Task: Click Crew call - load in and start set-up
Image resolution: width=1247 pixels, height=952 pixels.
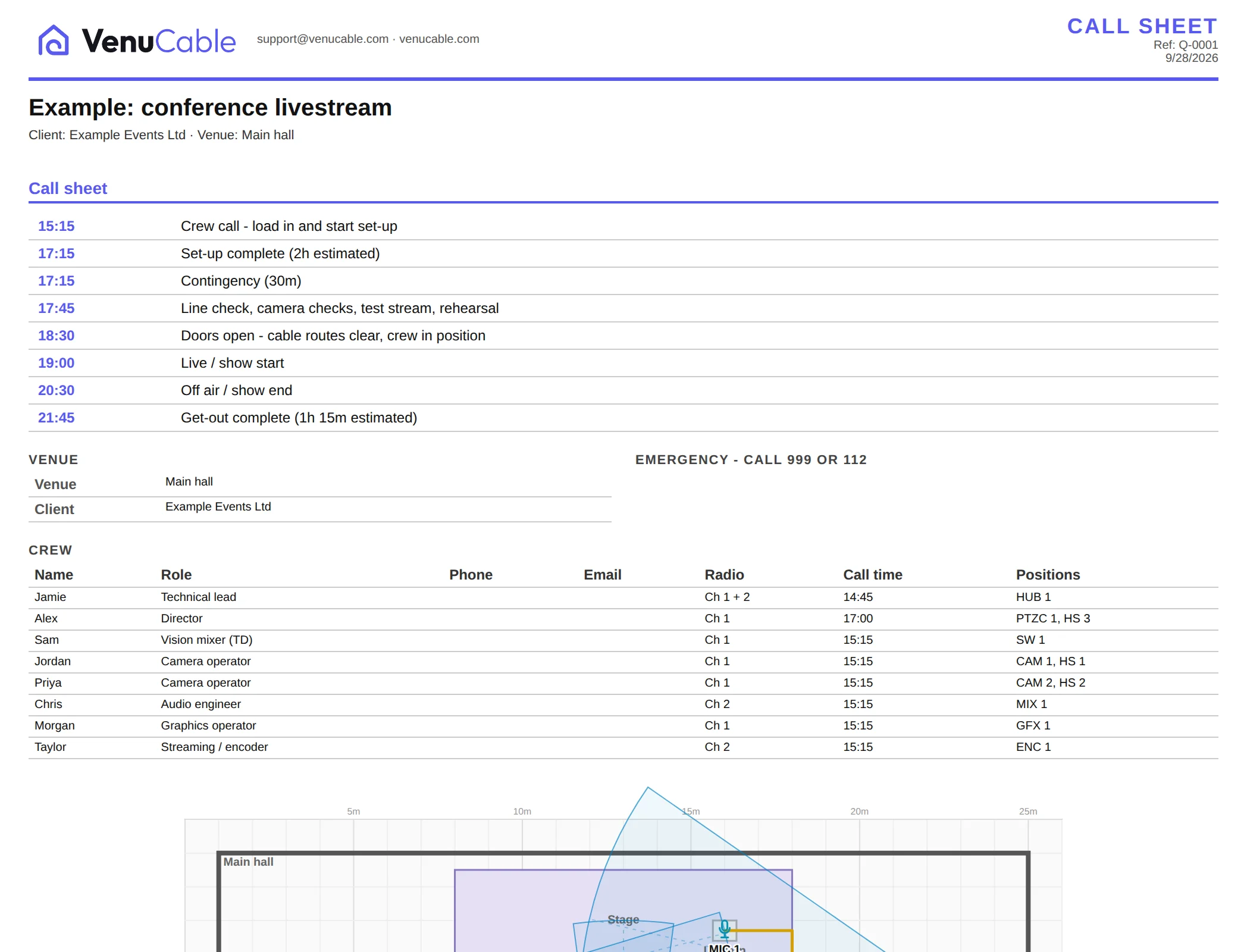Action: pos(289,226)
